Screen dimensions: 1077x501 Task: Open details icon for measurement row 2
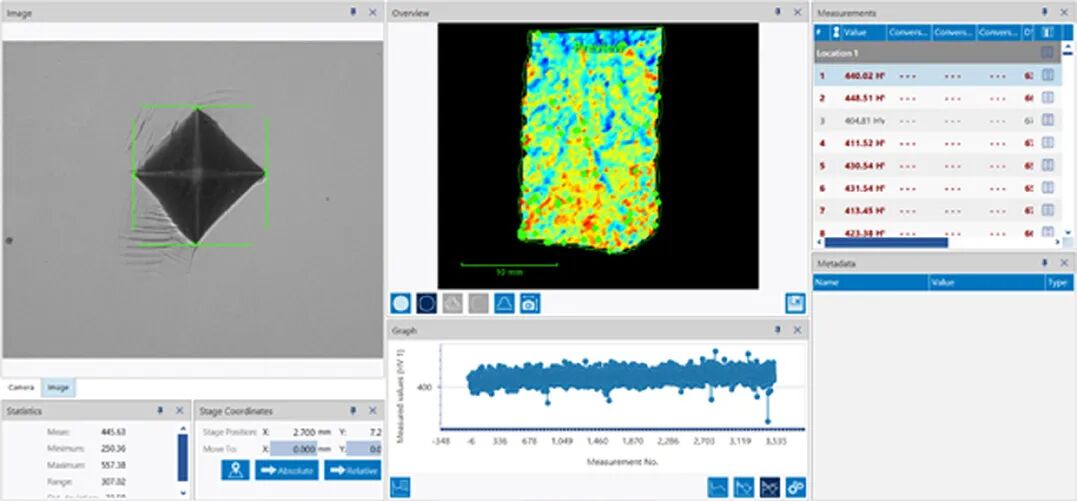pyautogui.click(x=1047, y=98)
